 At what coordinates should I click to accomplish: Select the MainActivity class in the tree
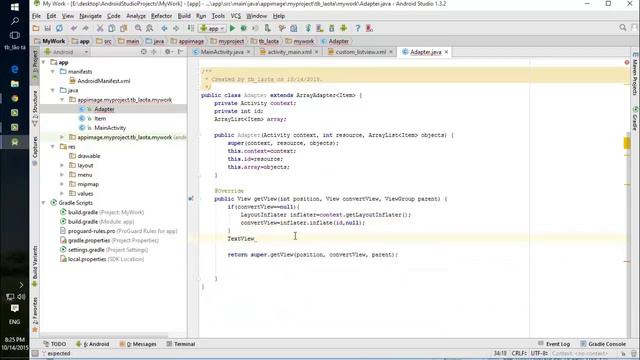pos(110,128)
